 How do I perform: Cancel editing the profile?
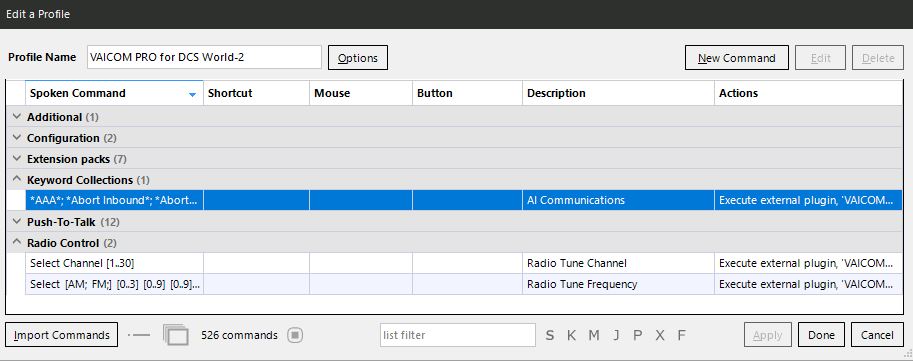tap(877, 335)
